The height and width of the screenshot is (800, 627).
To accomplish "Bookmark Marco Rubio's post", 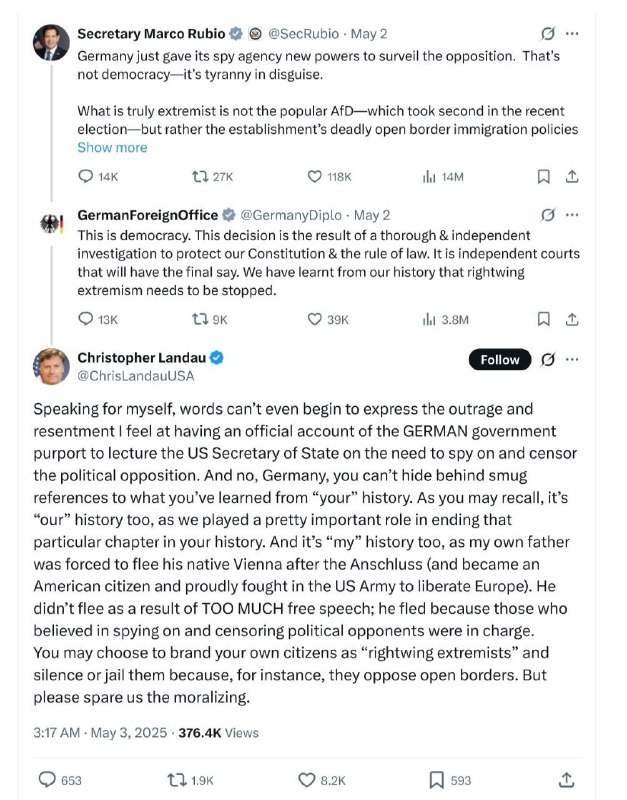I will click(x=541, y=174).
